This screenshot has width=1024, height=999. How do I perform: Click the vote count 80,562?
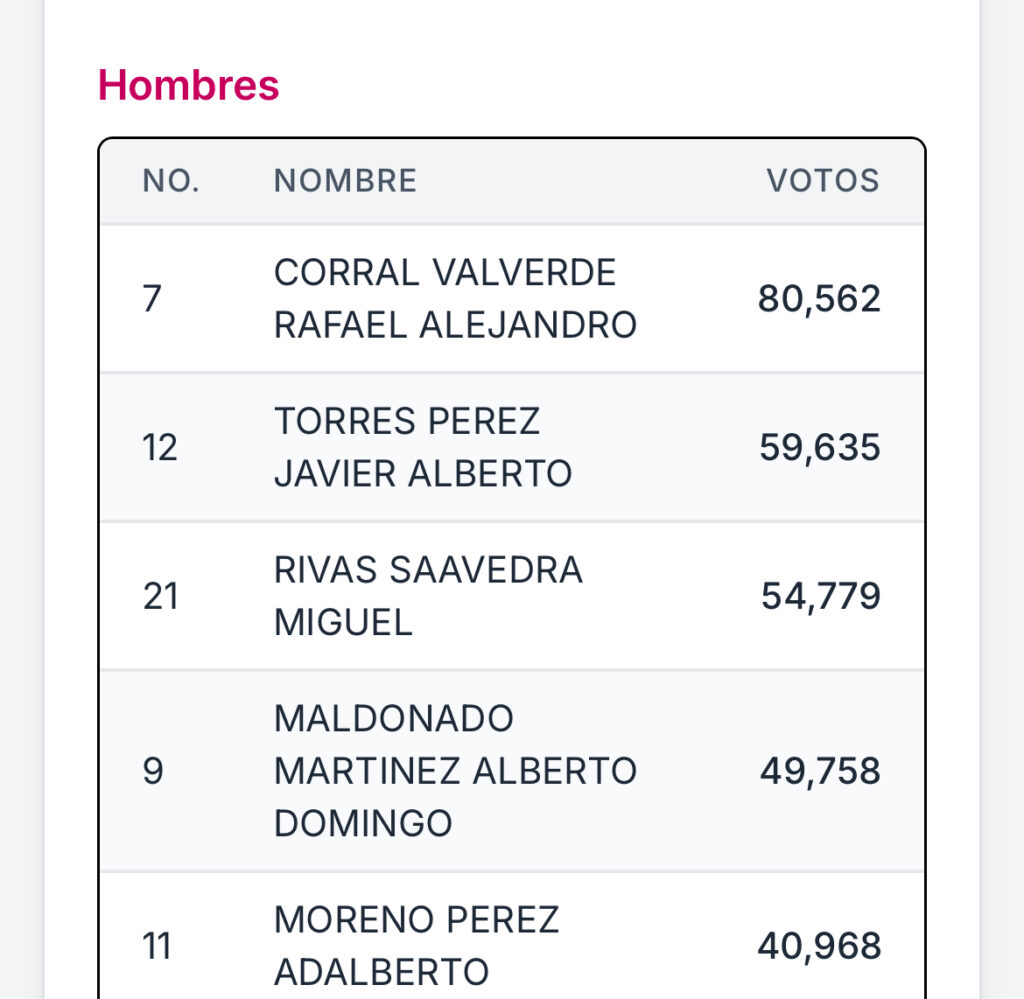tap(819, 299)
